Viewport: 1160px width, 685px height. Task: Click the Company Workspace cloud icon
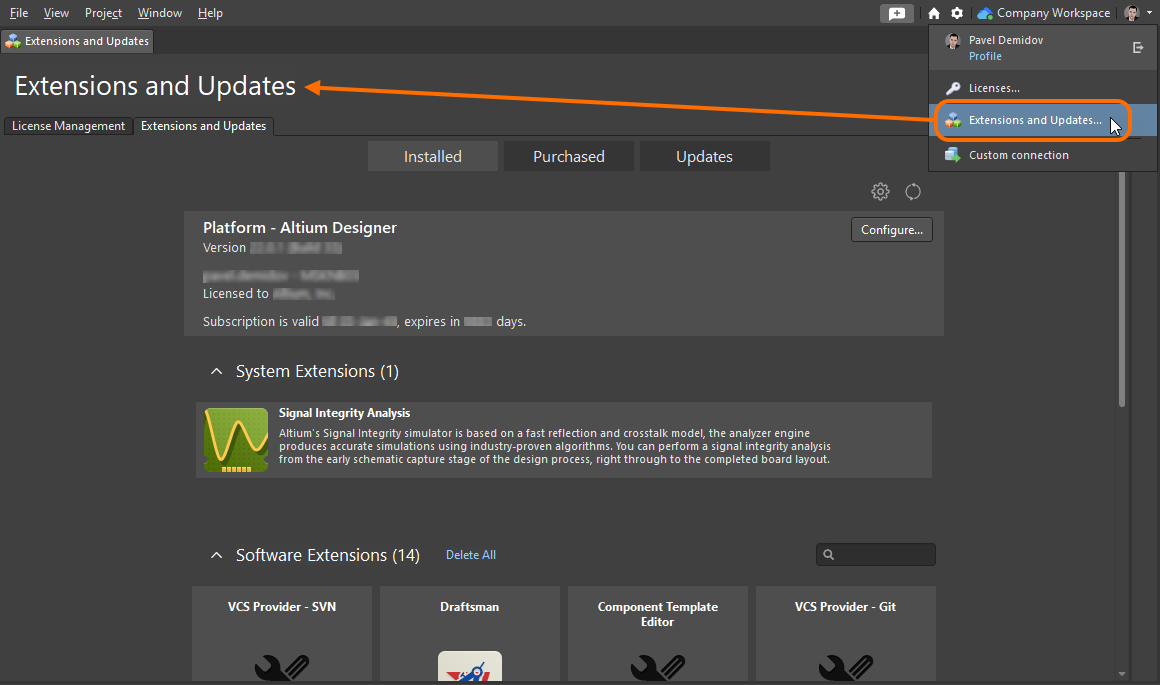pyautogui.click(x=985, y=13)
